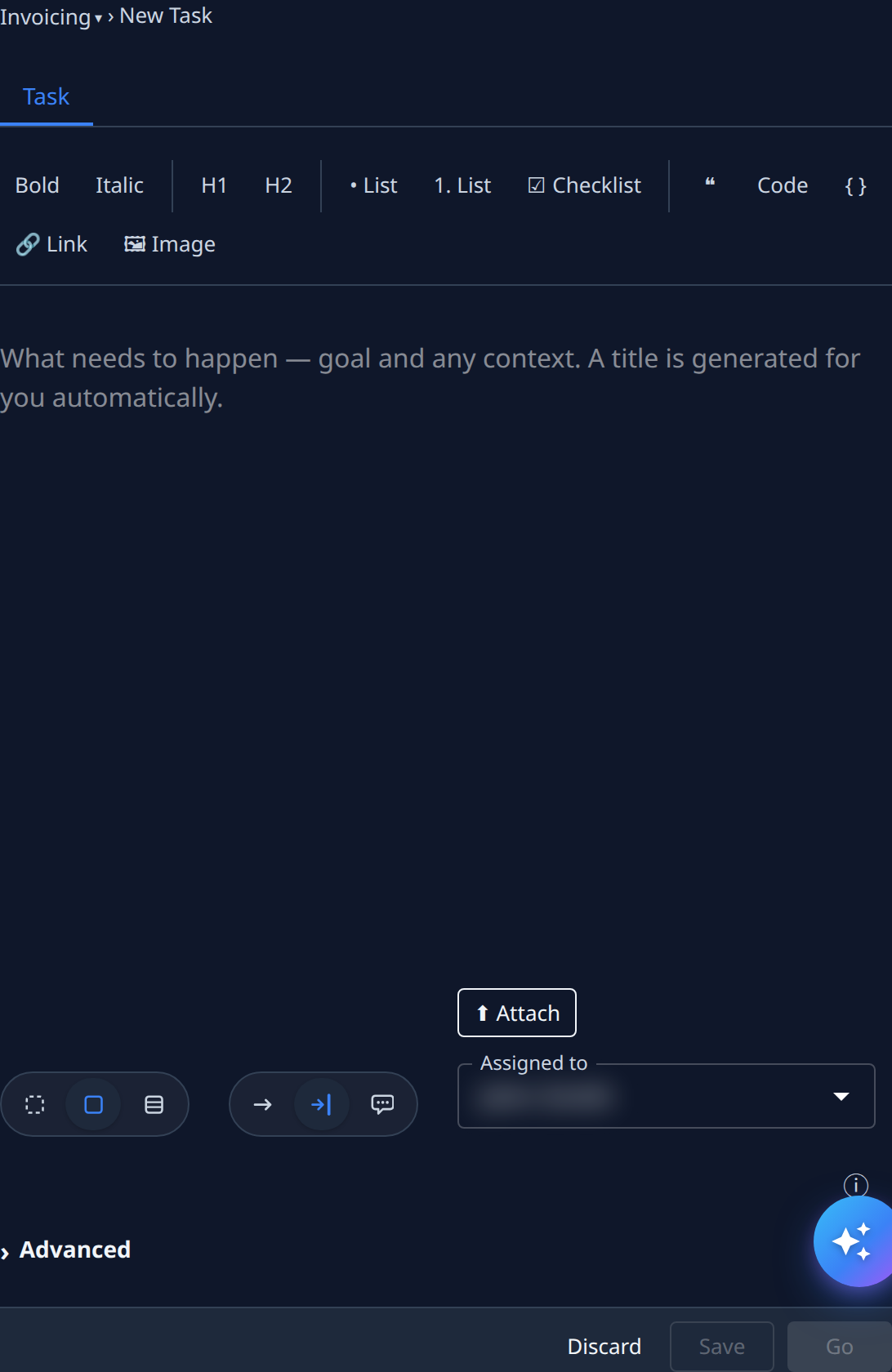The image size is (892, 1372).
Task: Click the New Task breadcrumb
Action: (x=166, y=16)
